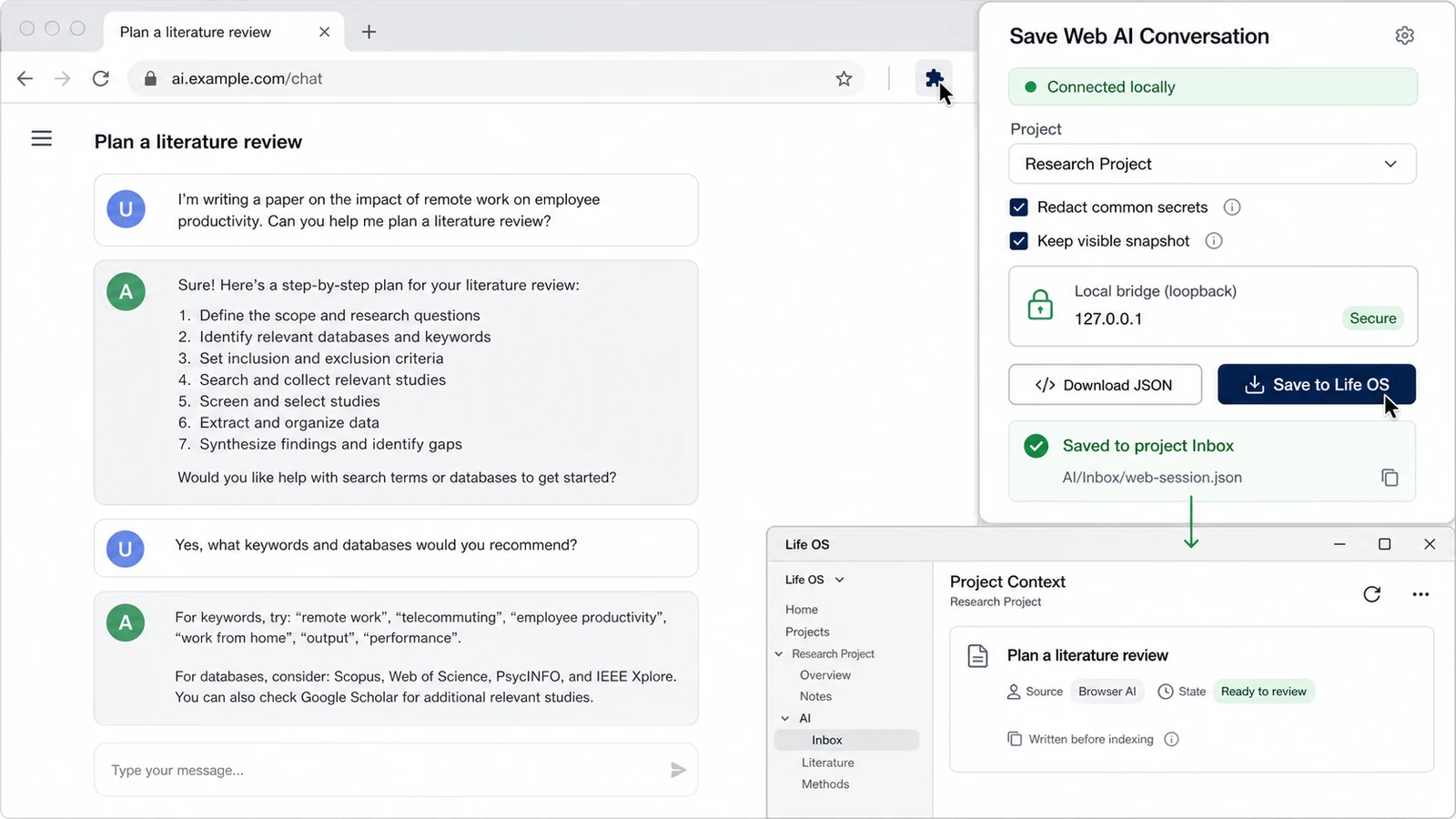Open Notes under Research Project
The height and width of the screenshot is (819, 1456).
pyautogui.click(x=816, y=696)
